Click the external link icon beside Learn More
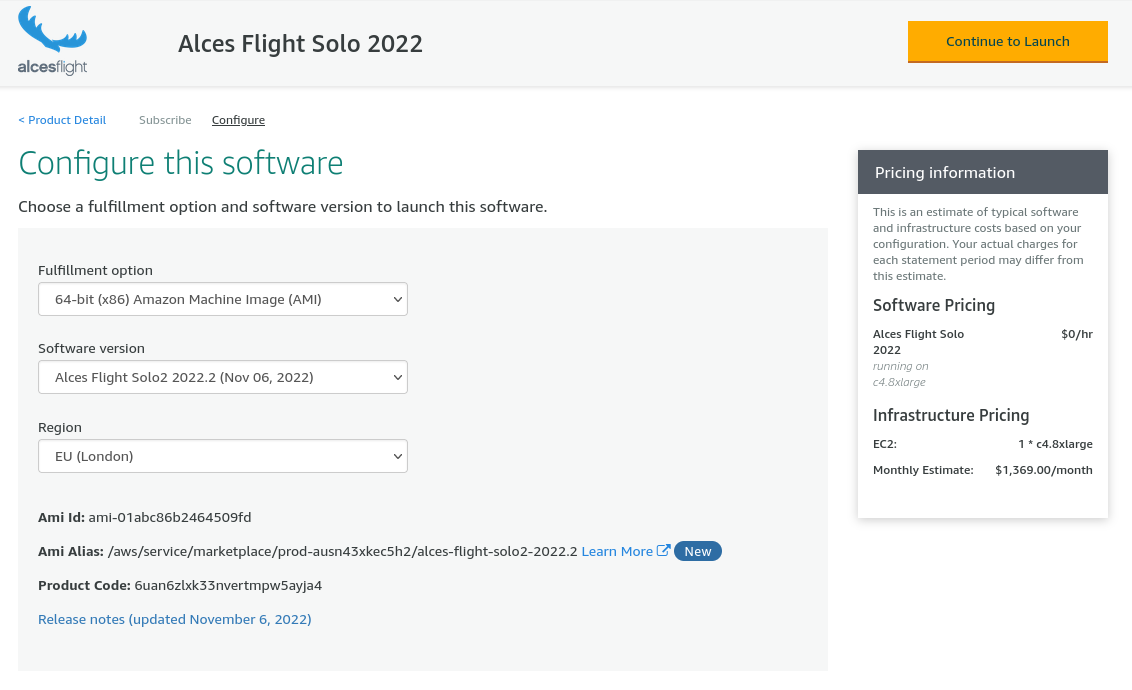 (663, 550)
